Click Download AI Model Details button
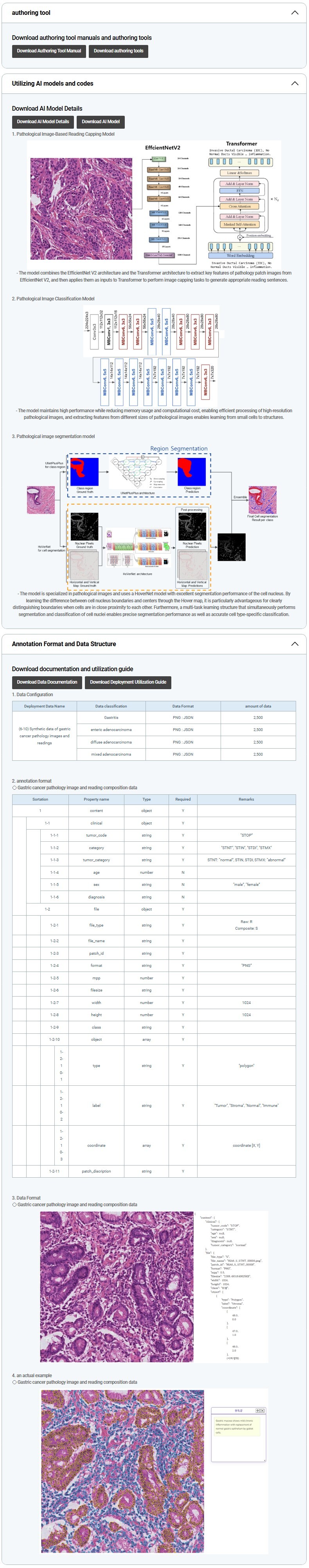This screenshot has height=1568, width=309. point(43,122)
